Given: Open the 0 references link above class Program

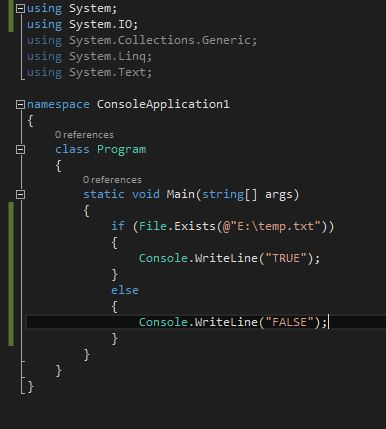Looking at the screenshot, I should coord(84,135).
